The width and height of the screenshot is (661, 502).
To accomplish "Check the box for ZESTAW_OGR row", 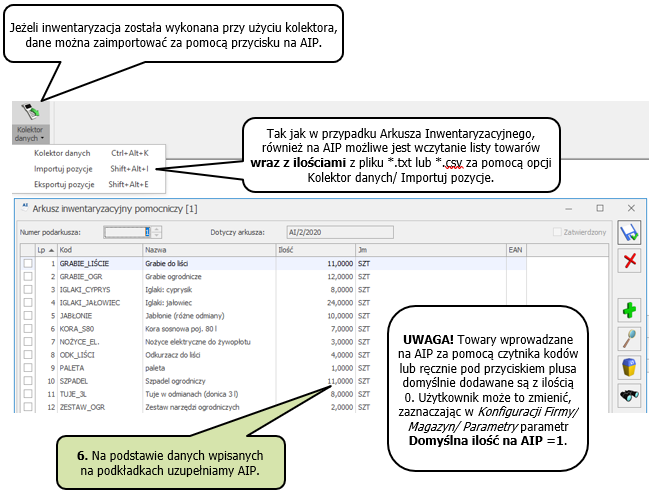I will click(28, 407).
